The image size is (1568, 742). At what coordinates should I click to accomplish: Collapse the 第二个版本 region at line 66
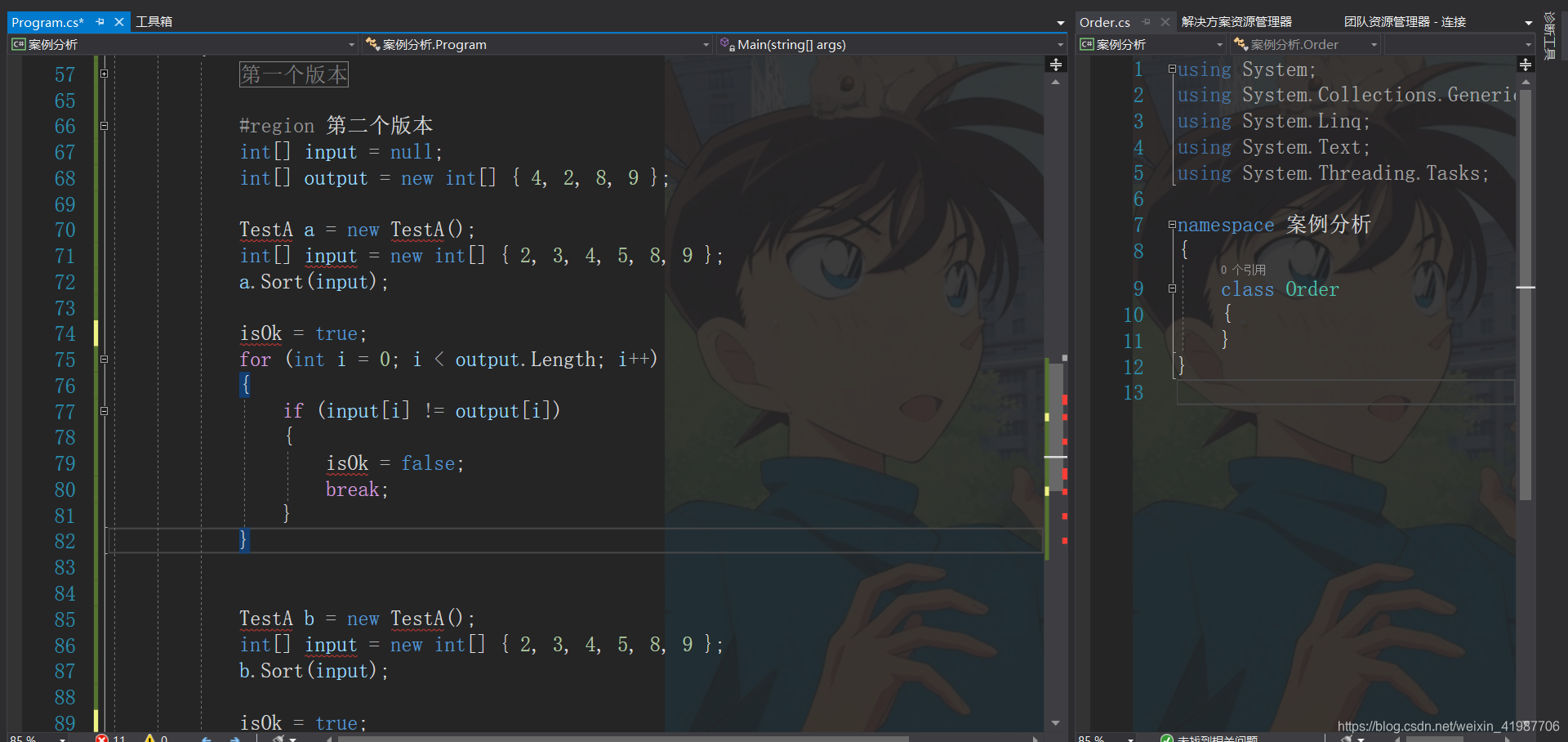click(104, 126)
